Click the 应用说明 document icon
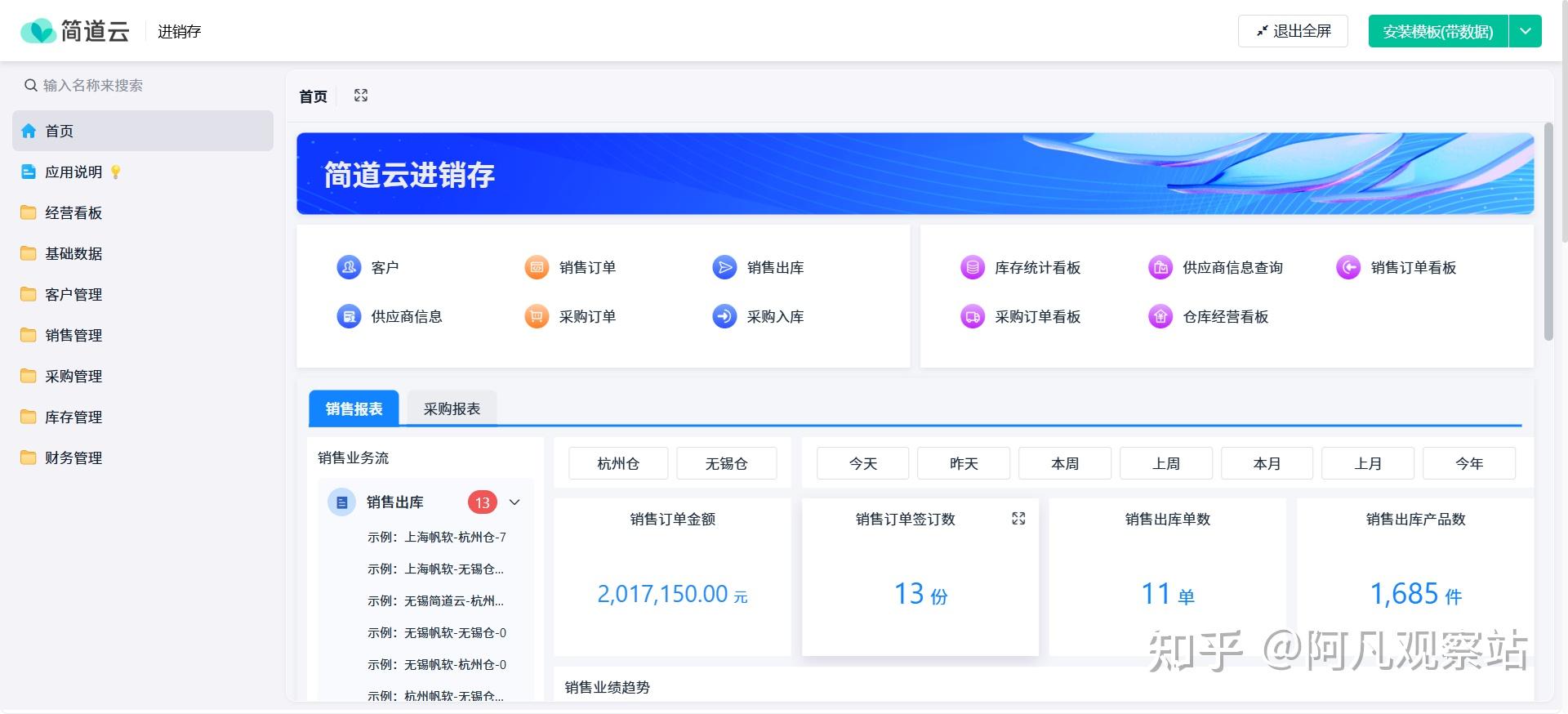 click(29, 172)
